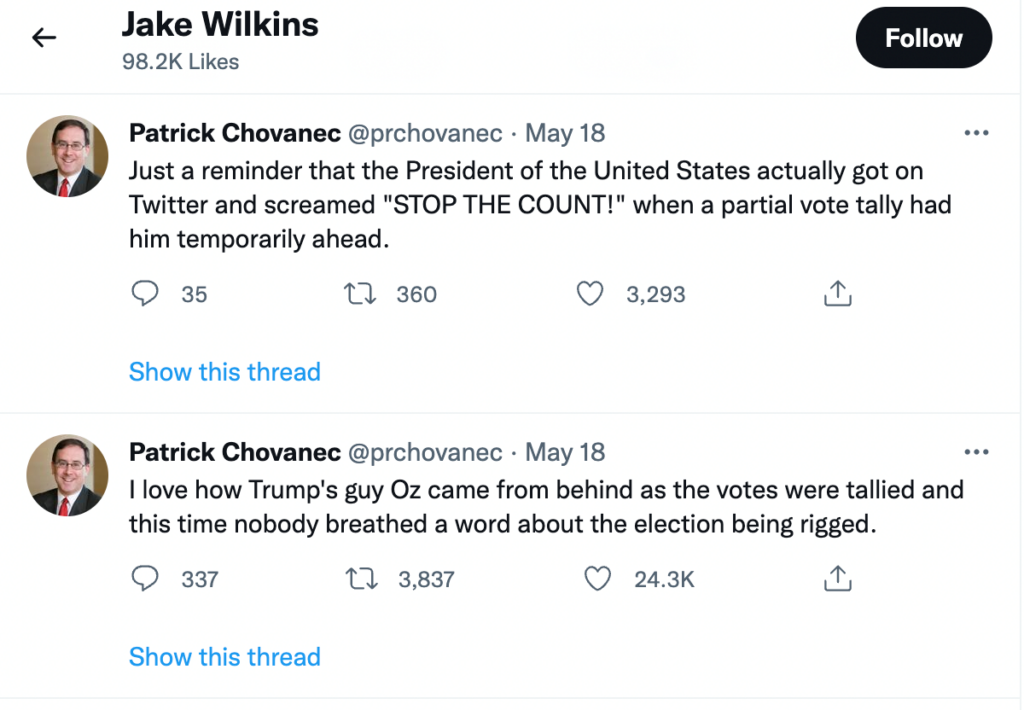Like the tweet about Oz
Screen dimensions: 1024x710
click(597, 579)
